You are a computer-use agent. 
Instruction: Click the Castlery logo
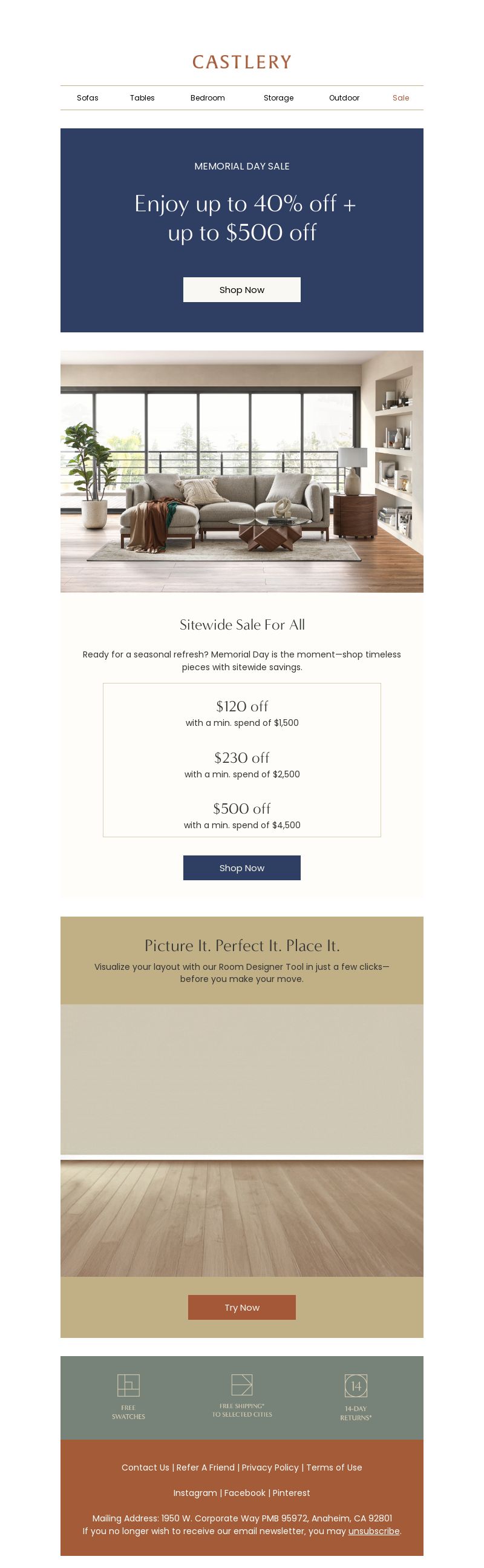(x=242, y=62)
